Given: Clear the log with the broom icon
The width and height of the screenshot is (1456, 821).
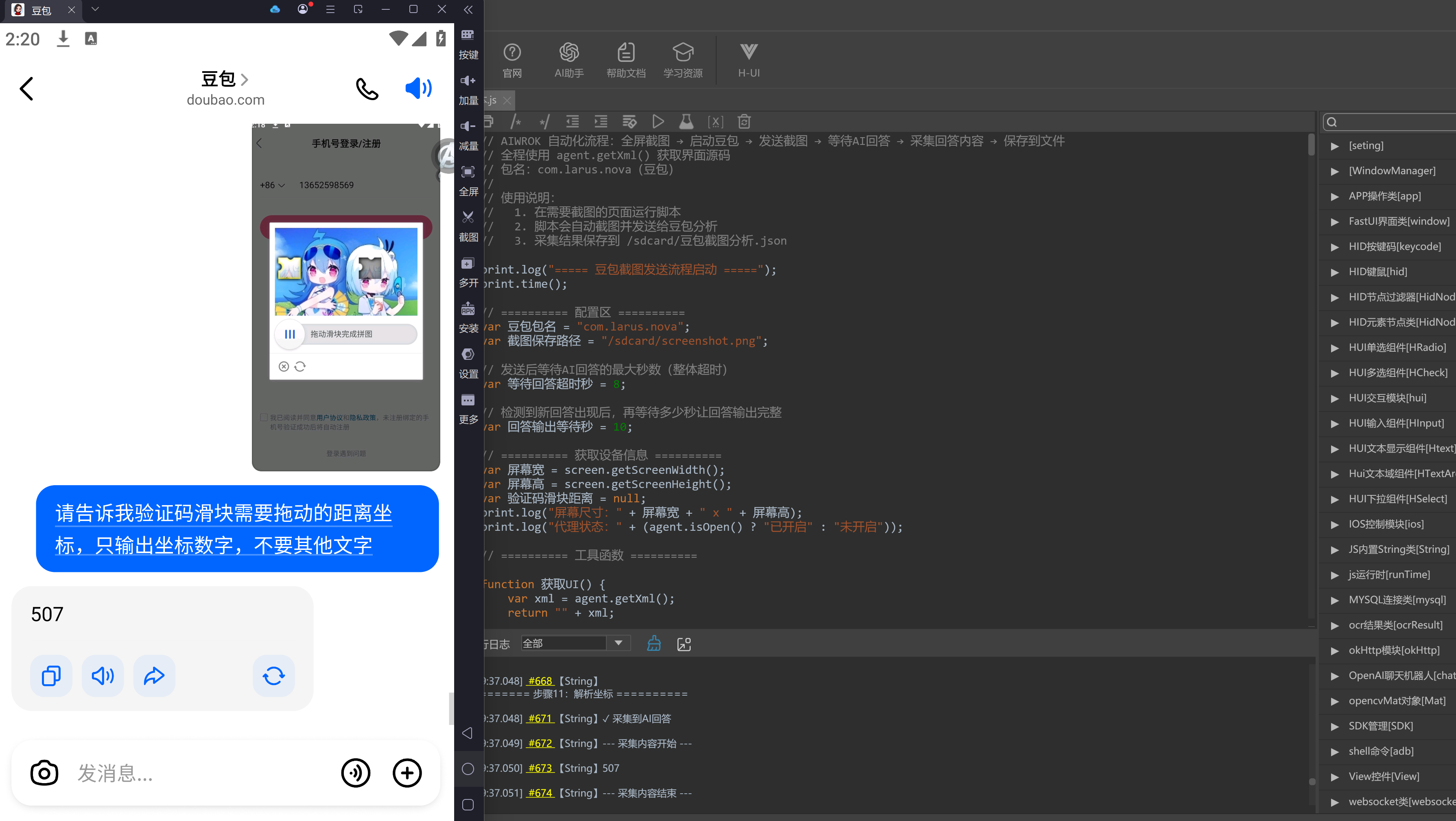Looking at the screenshot, I should click(x=654, y=644).
